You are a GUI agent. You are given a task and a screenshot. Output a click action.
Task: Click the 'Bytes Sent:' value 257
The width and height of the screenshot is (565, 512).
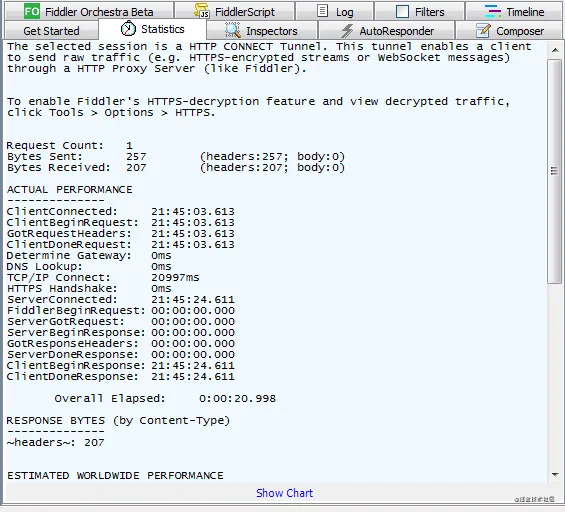click(136, 157)
